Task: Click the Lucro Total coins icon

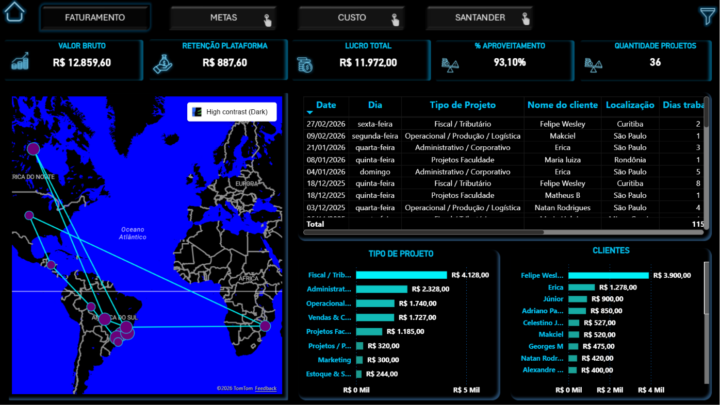Action: [304, 65]
